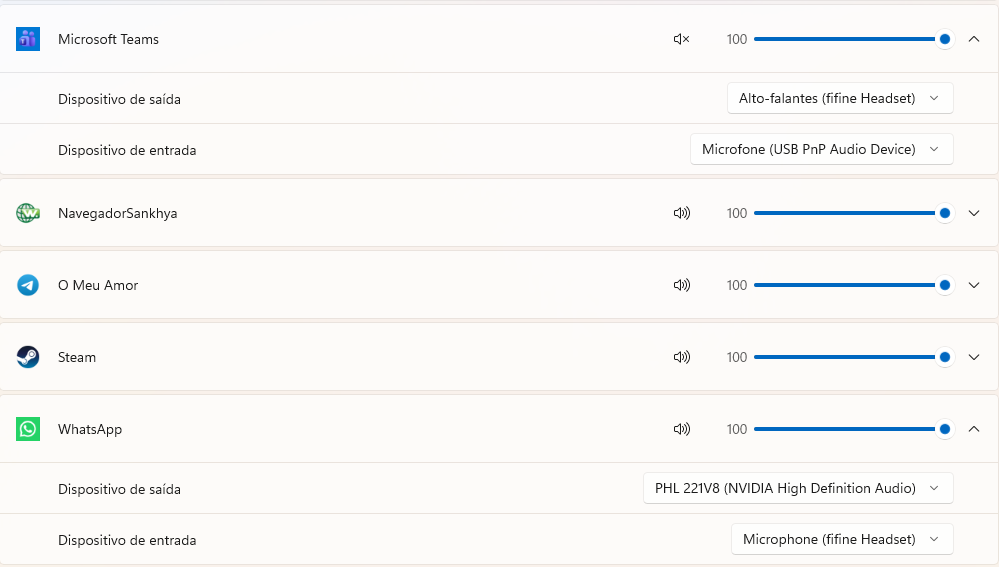This screenshot has height=567, width=999.
Task: Click the Steam volume slider handle
Action: click(945, 357)
